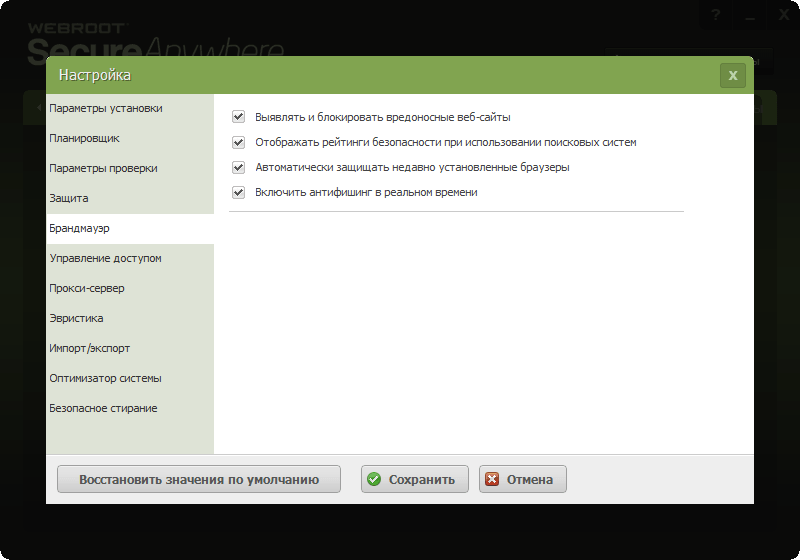Select Брандмауэр section
The width and height of the screenshot is (800, 560).
[x=130, y=228]
